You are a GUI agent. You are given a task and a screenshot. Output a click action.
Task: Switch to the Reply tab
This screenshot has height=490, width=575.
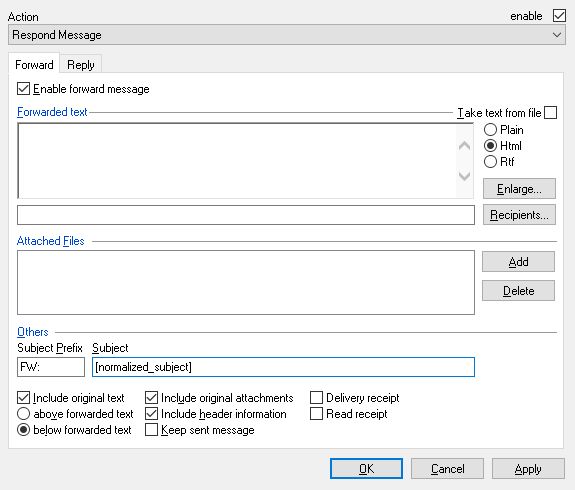tap(81, 65)
